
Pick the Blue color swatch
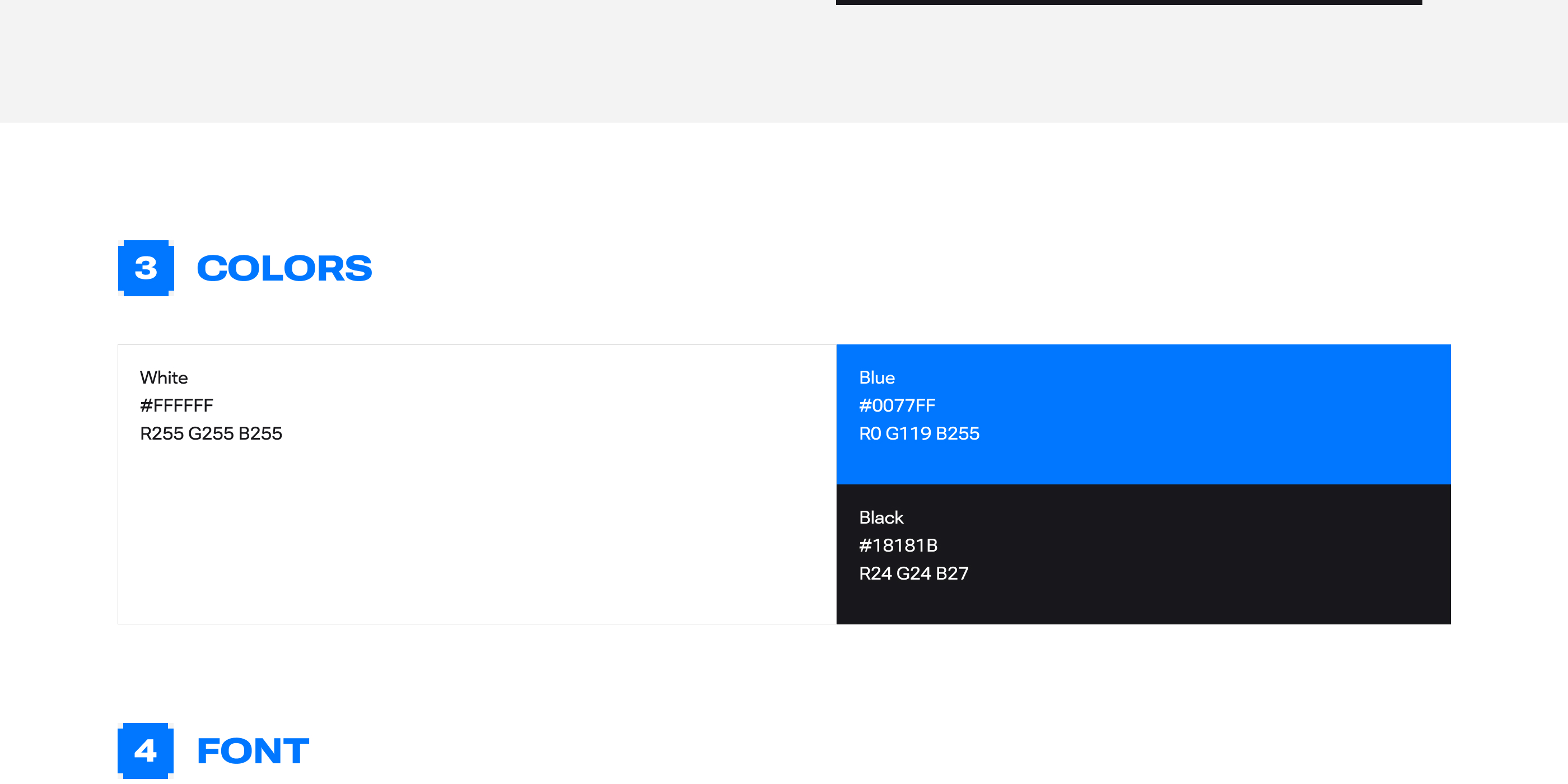click(x=1143, y=414)
